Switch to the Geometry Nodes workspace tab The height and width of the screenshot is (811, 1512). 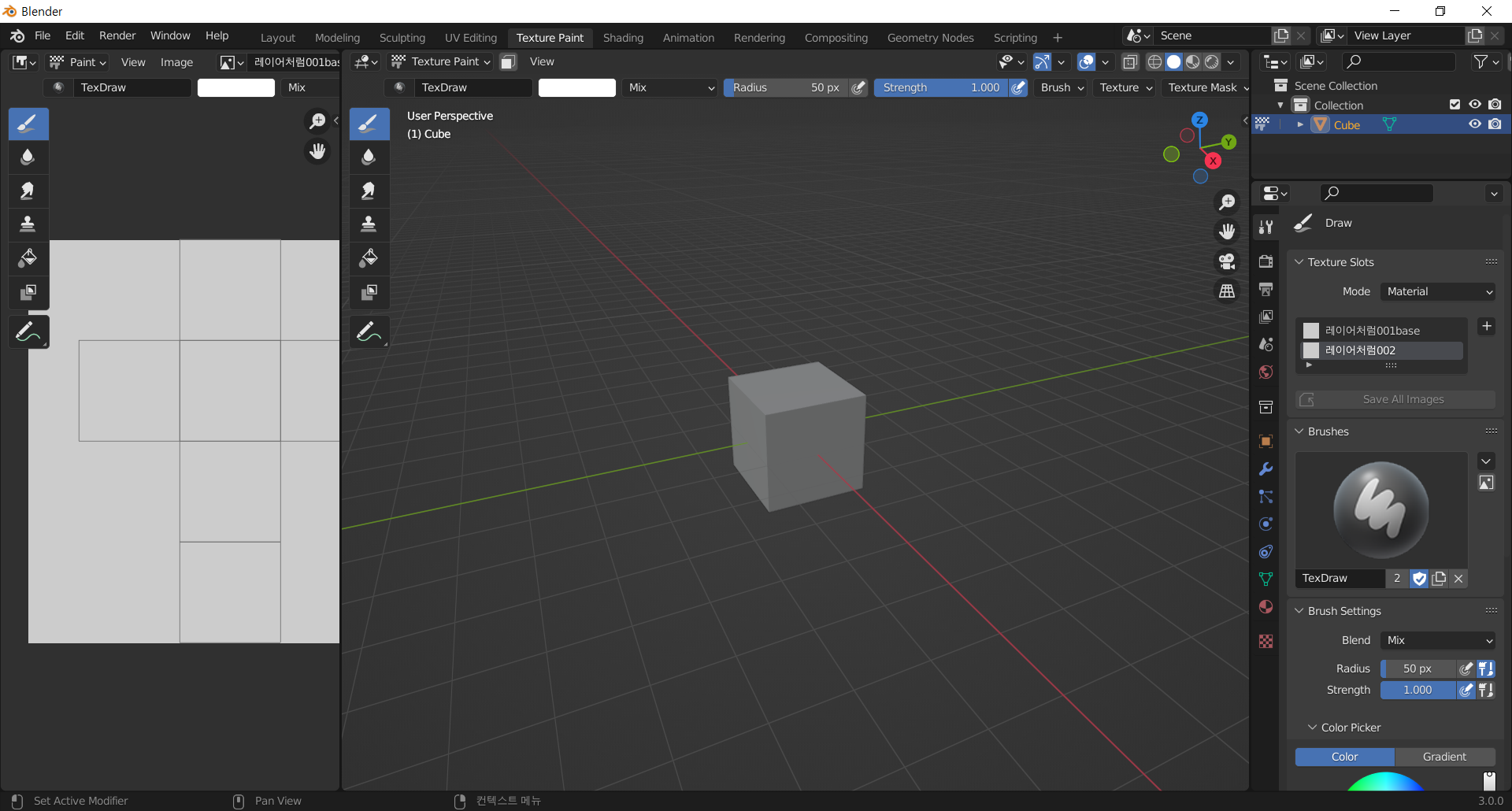tap(930, 37)
